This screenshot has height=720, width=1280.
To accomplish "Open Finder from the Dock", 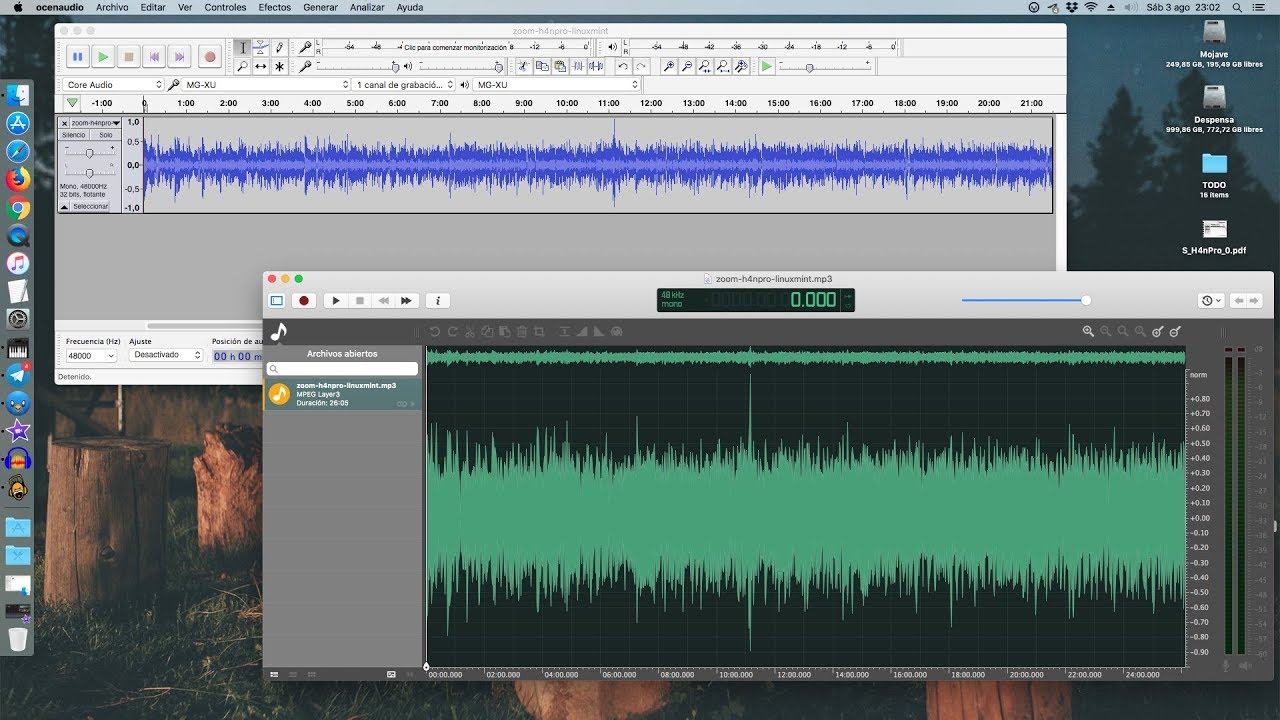I will click(18, 95).
